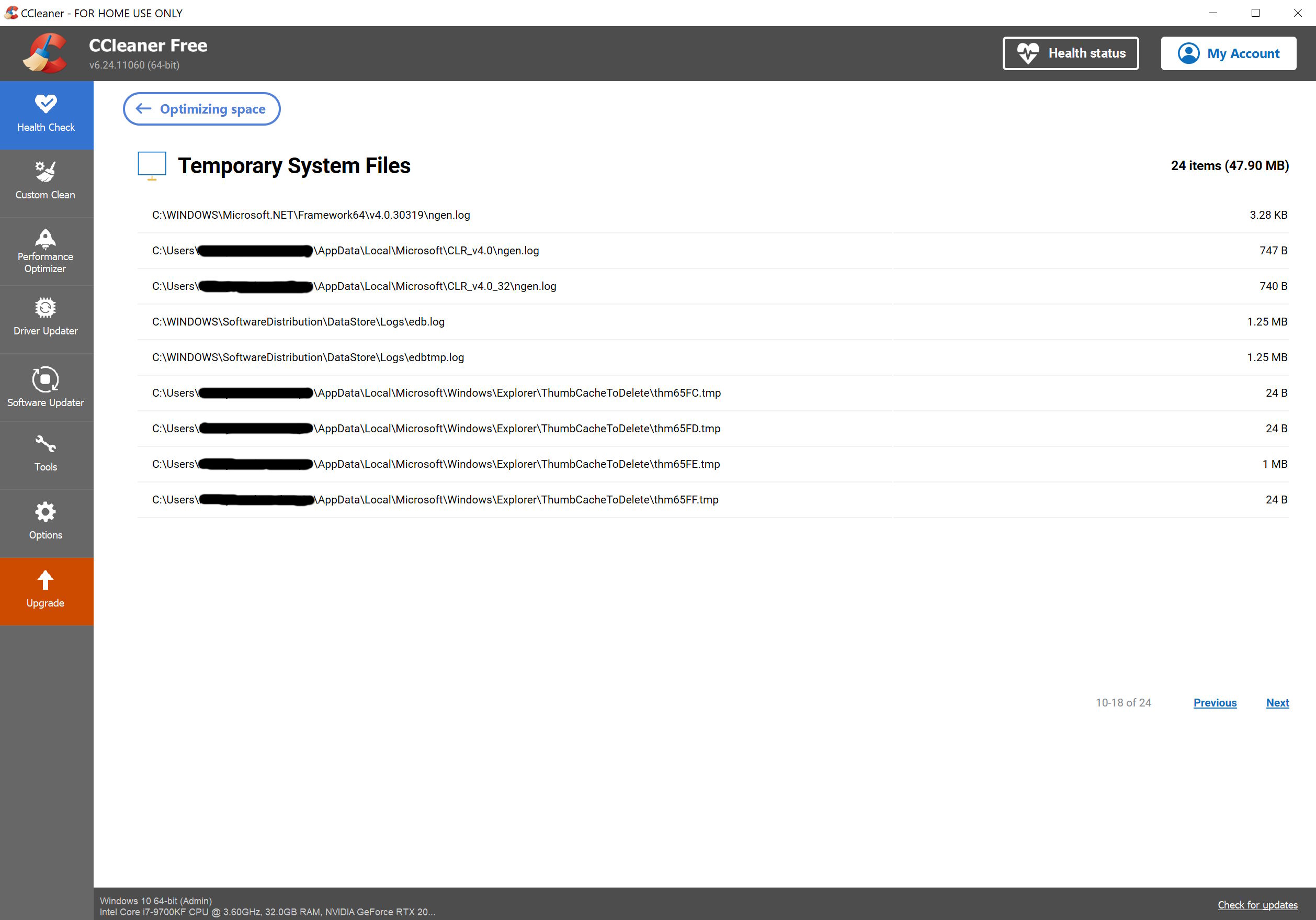
Task: Open Health status button
Action: (x=1070, y=53)
